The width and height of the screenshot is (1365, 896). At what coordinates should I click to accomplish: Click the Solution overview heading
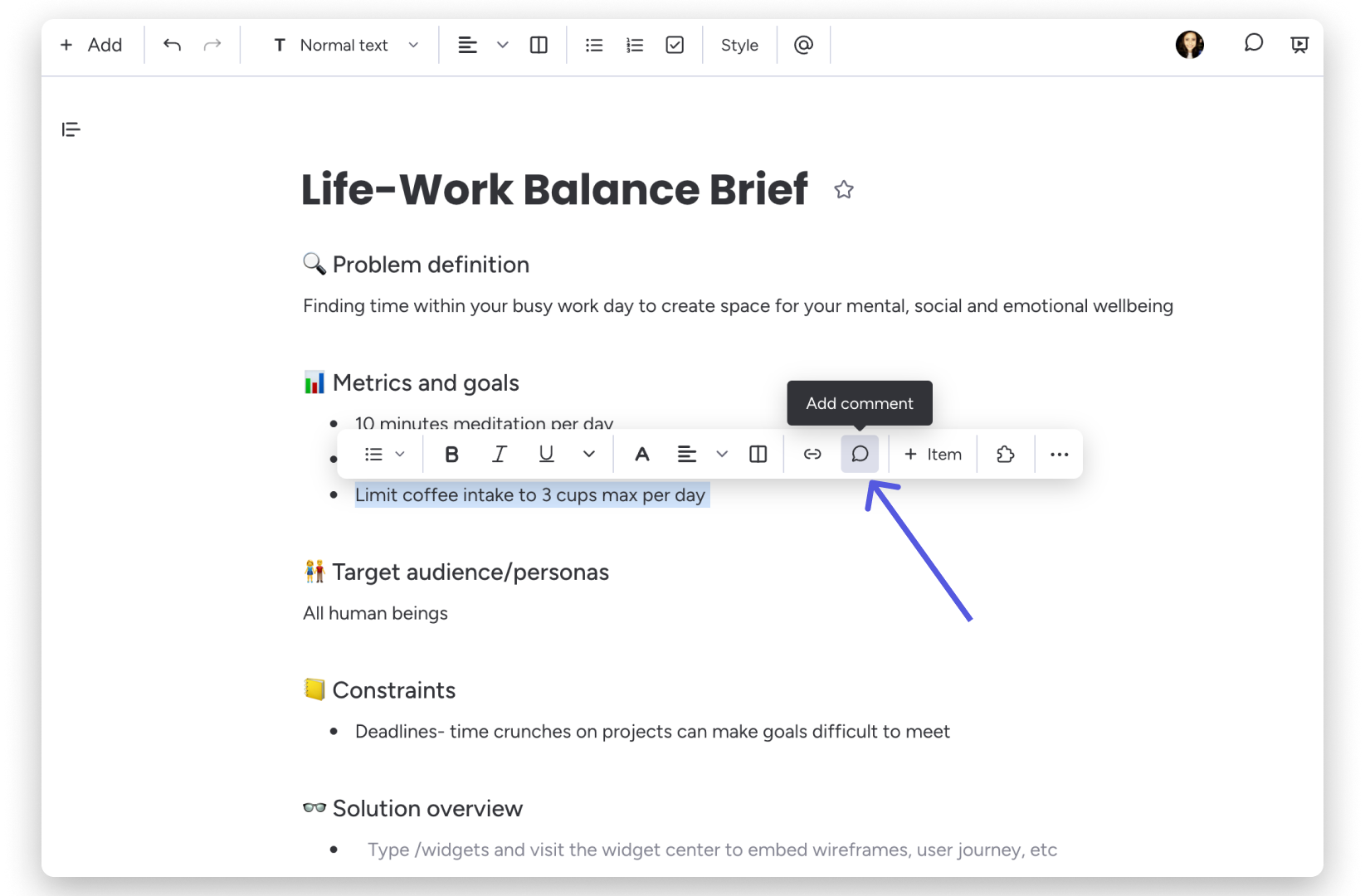[427, 808]
